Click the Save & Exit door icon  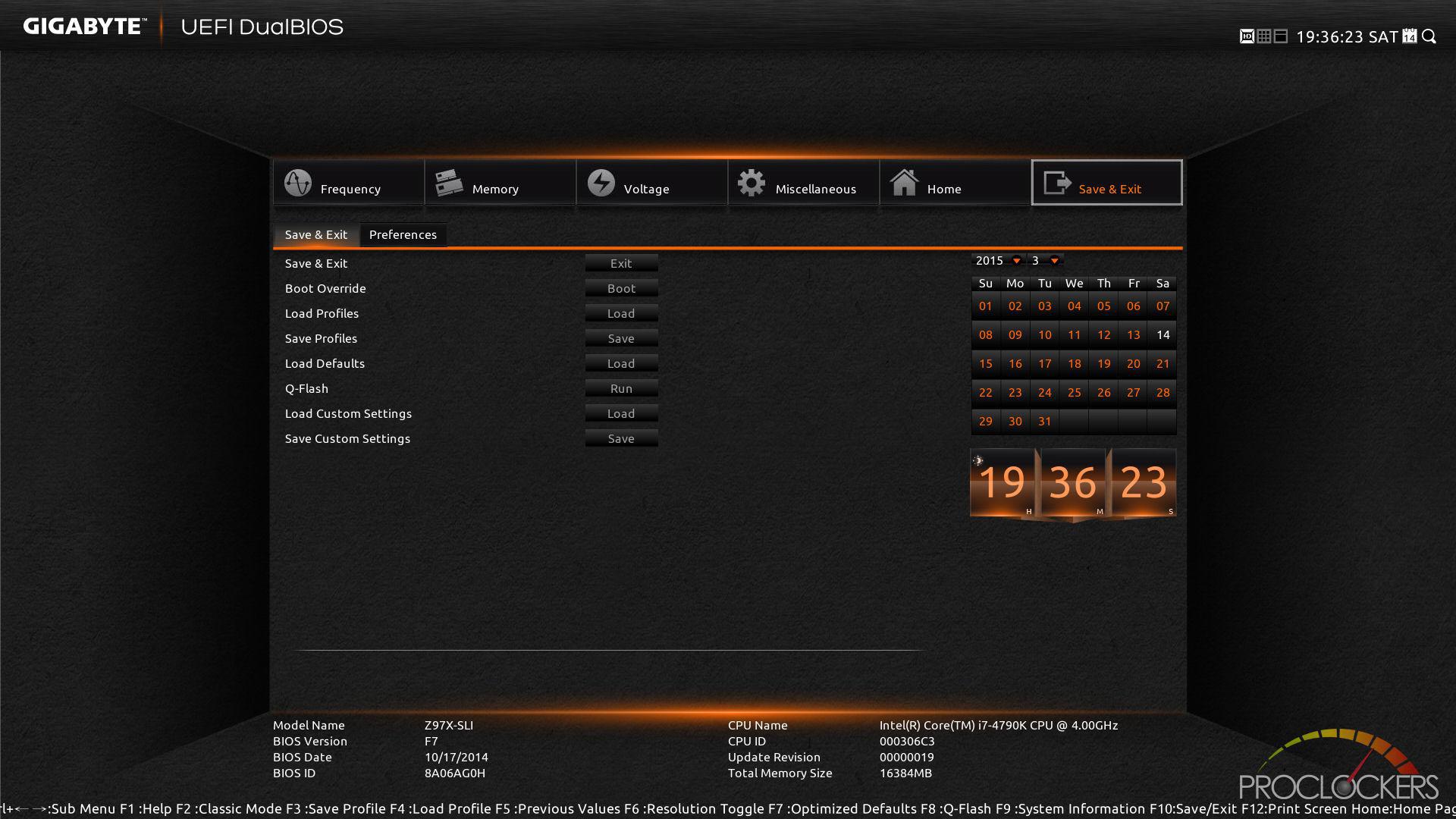tap(1057, 183)
